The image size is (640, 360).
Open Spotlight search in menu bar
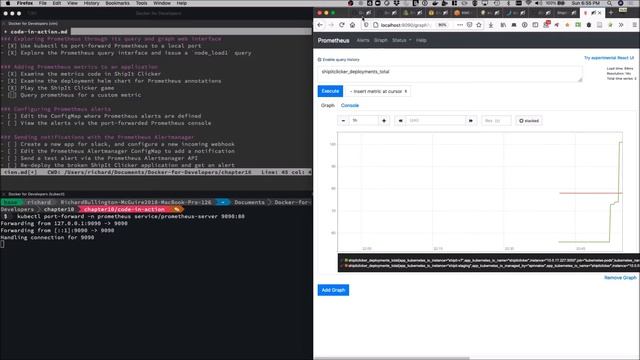pyautogui.click(x=609, y=3)
